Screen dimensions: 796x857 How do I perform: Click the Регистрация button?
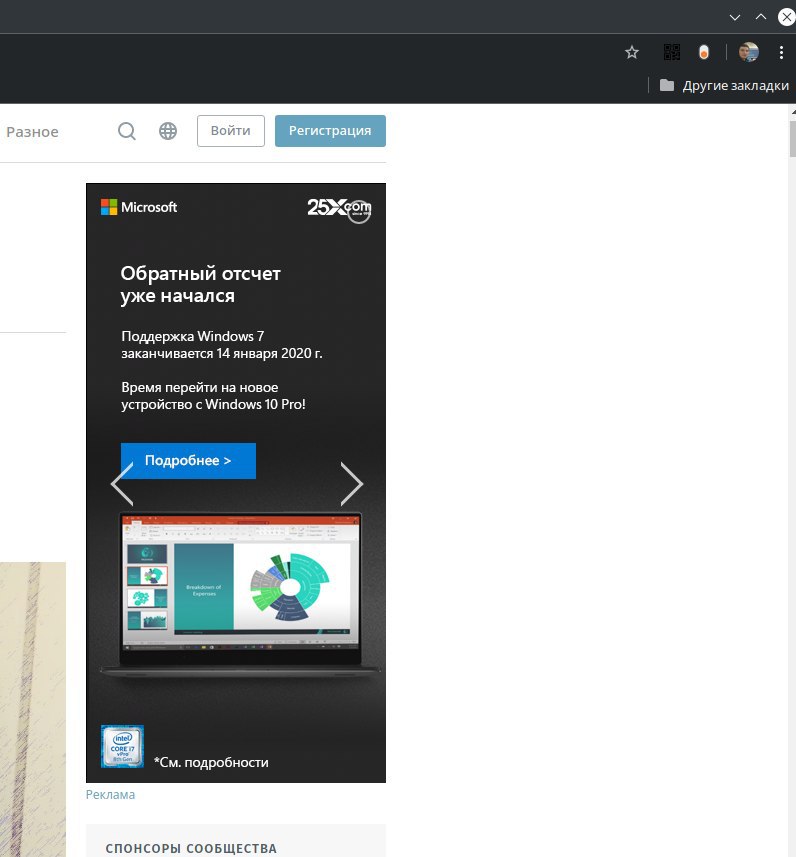click(330, 131)
